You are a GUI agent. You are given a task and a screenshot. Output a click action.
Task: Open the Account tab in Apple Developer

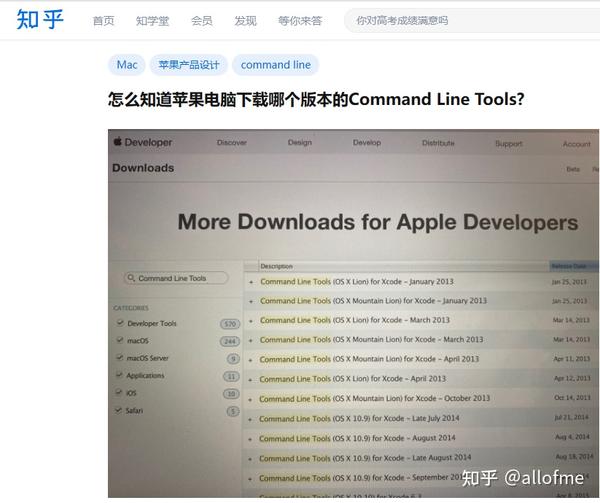click(x=577, y=144)
